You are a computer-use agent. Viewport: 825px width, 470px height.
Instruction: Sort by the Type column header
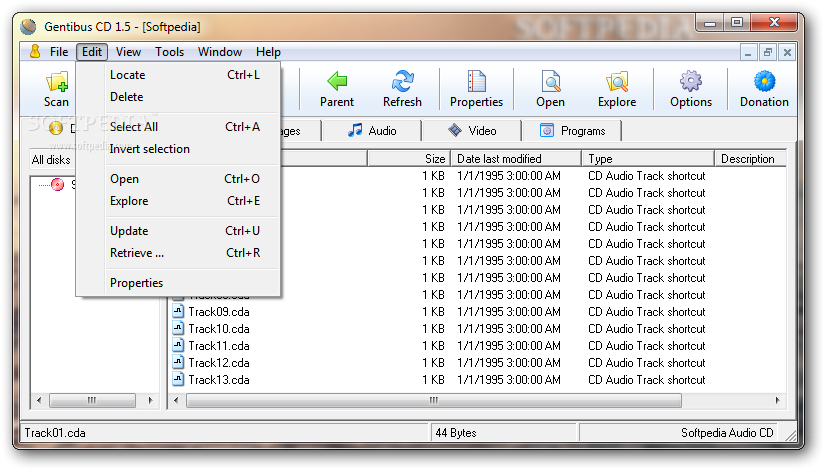click(648, 158)
